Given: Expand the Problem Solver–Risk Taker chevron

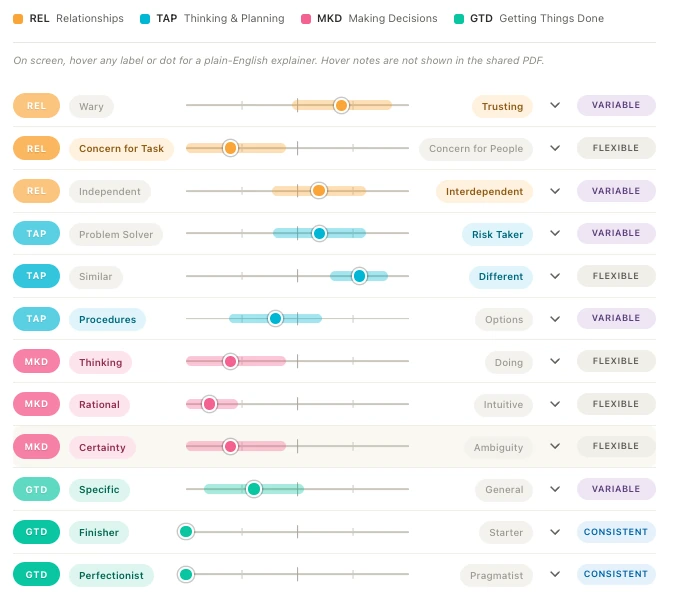Looking at the screenshot, I should click(555, 233).
